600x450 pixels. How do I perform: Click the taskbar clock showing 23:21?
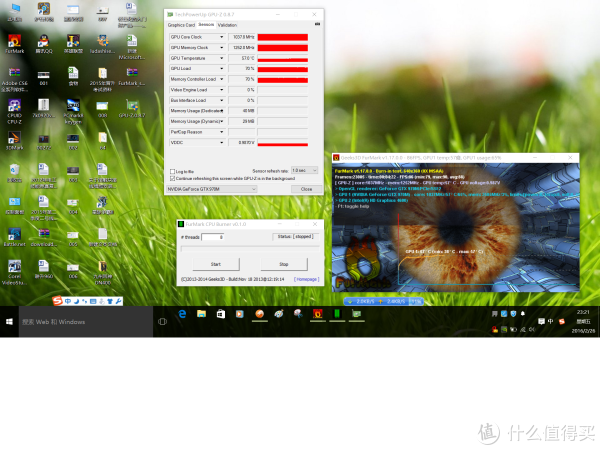583,312
